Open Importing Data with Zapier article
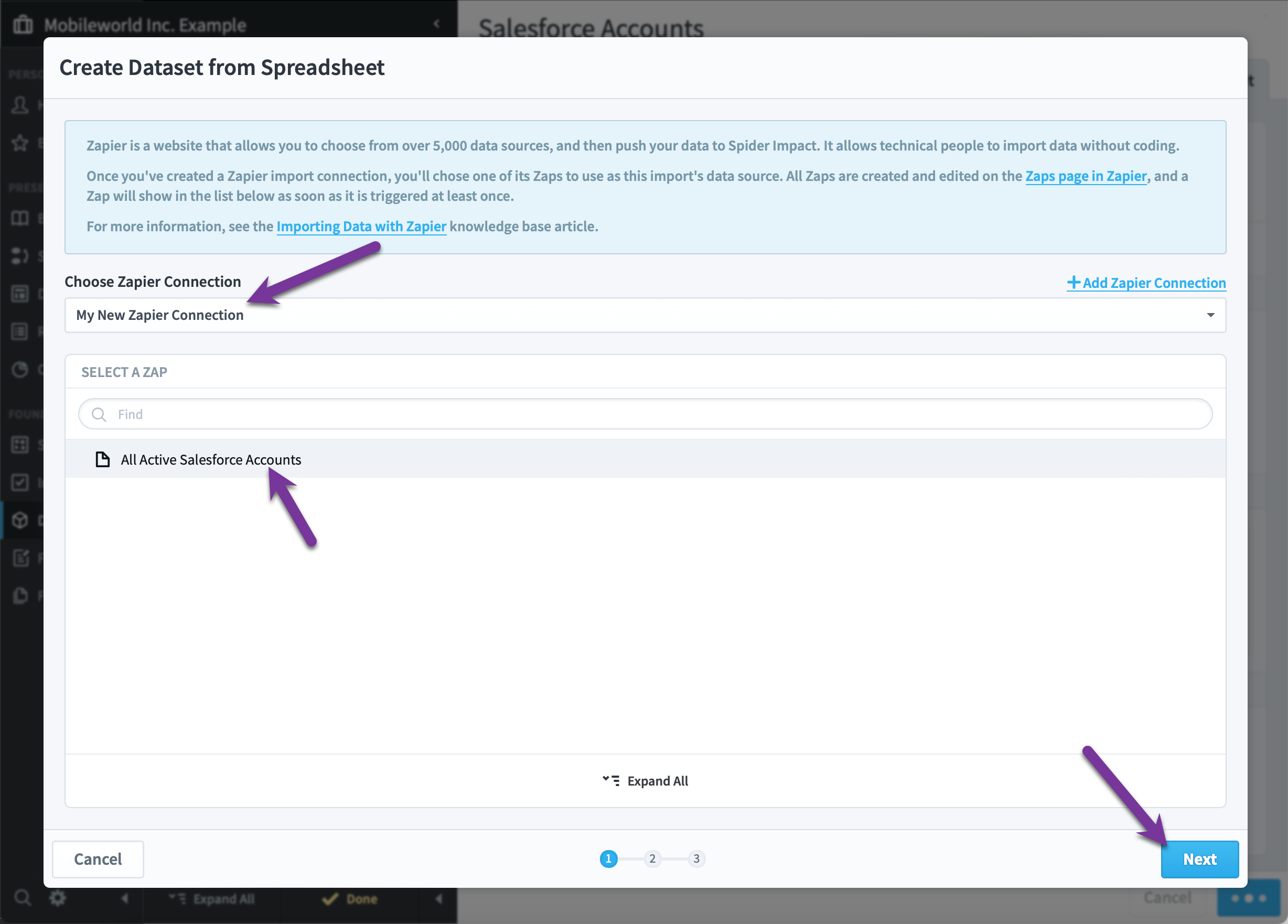The height and width of the screenshot is (924, 1288). 361,226
